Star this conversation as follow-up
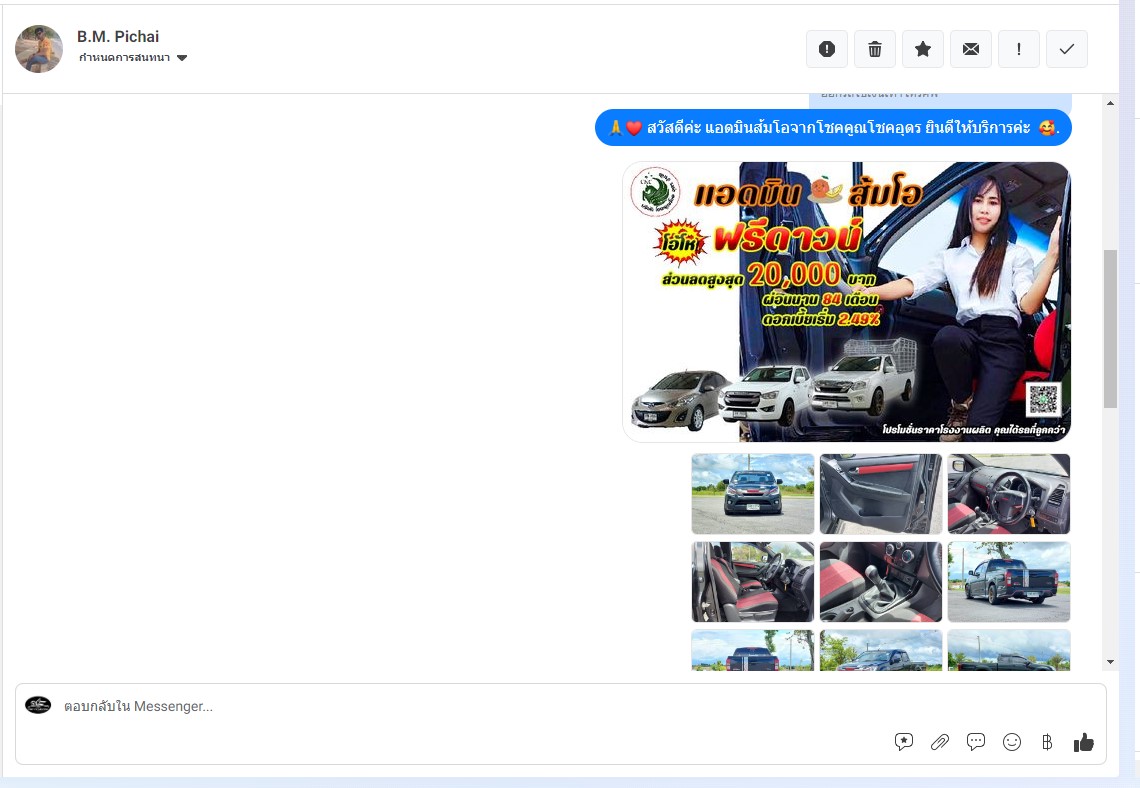Viewport: 1140px width, 788px height. 923,49
